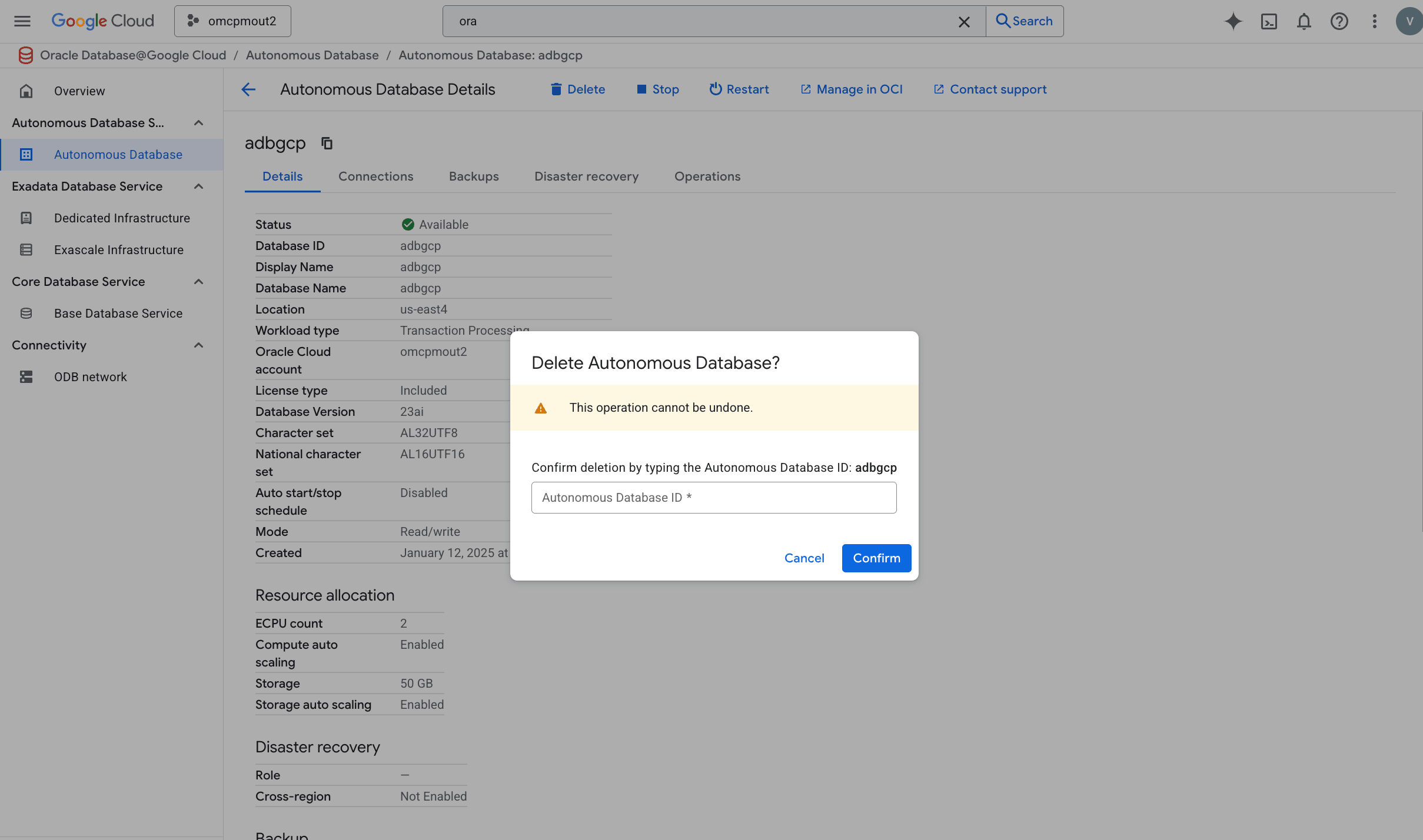
Task: Switch to the Connections tab
Action: click(x=375, y=176)
